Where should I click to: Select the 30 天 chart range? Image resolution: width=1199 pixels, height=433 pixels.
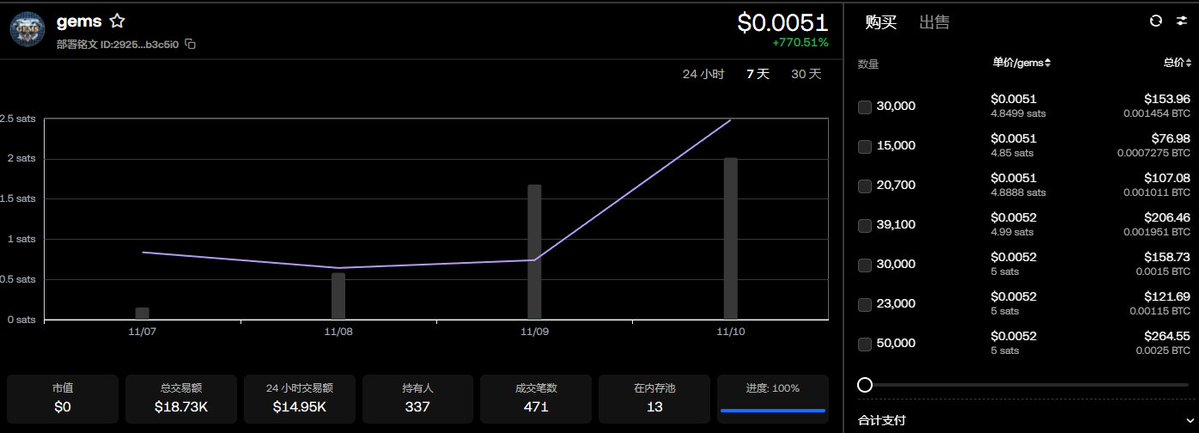(x=806, y=74)
